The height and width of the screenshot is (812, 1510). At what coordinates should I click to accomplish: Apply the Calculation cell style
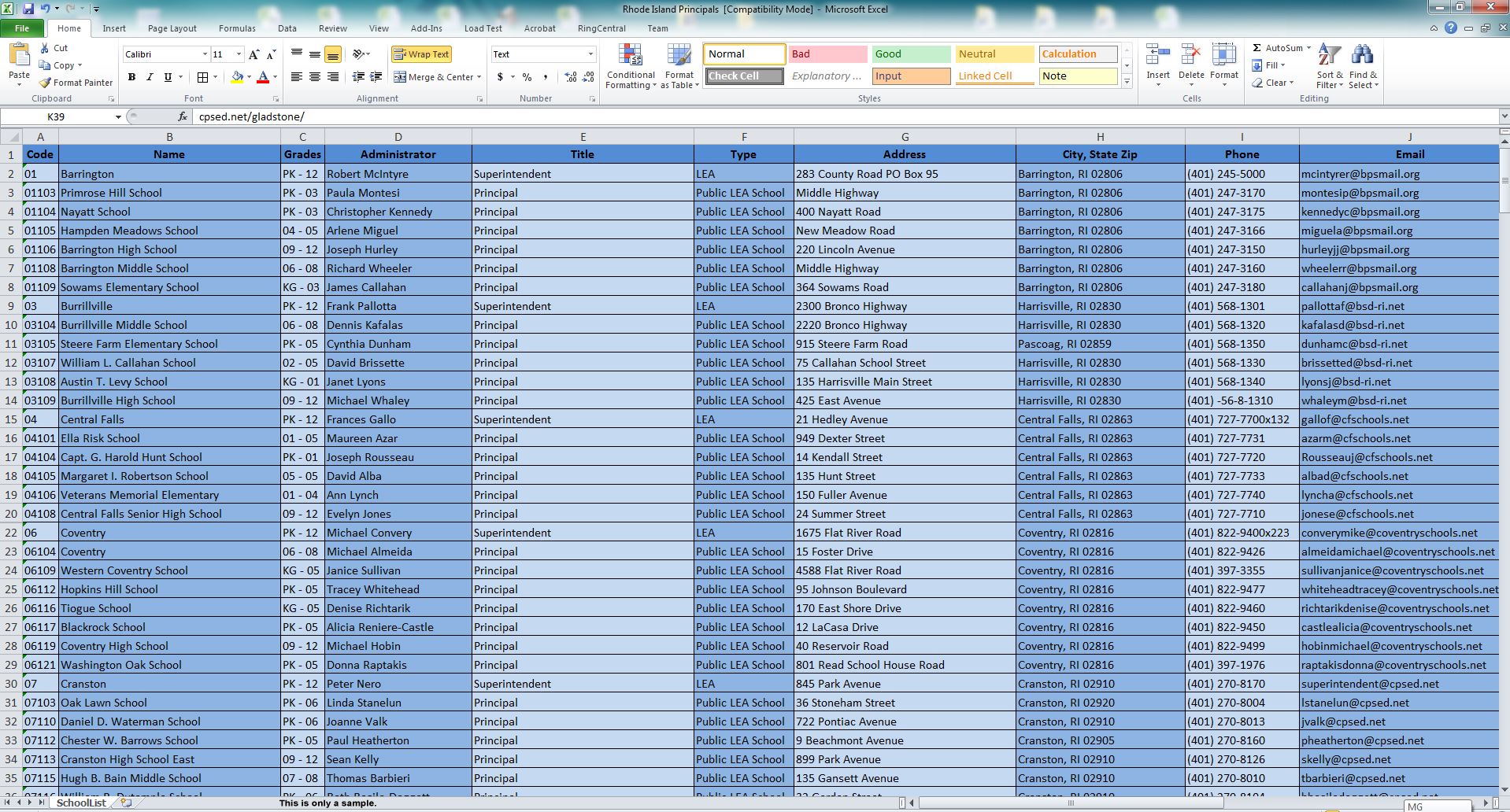tap(1079, 54)
